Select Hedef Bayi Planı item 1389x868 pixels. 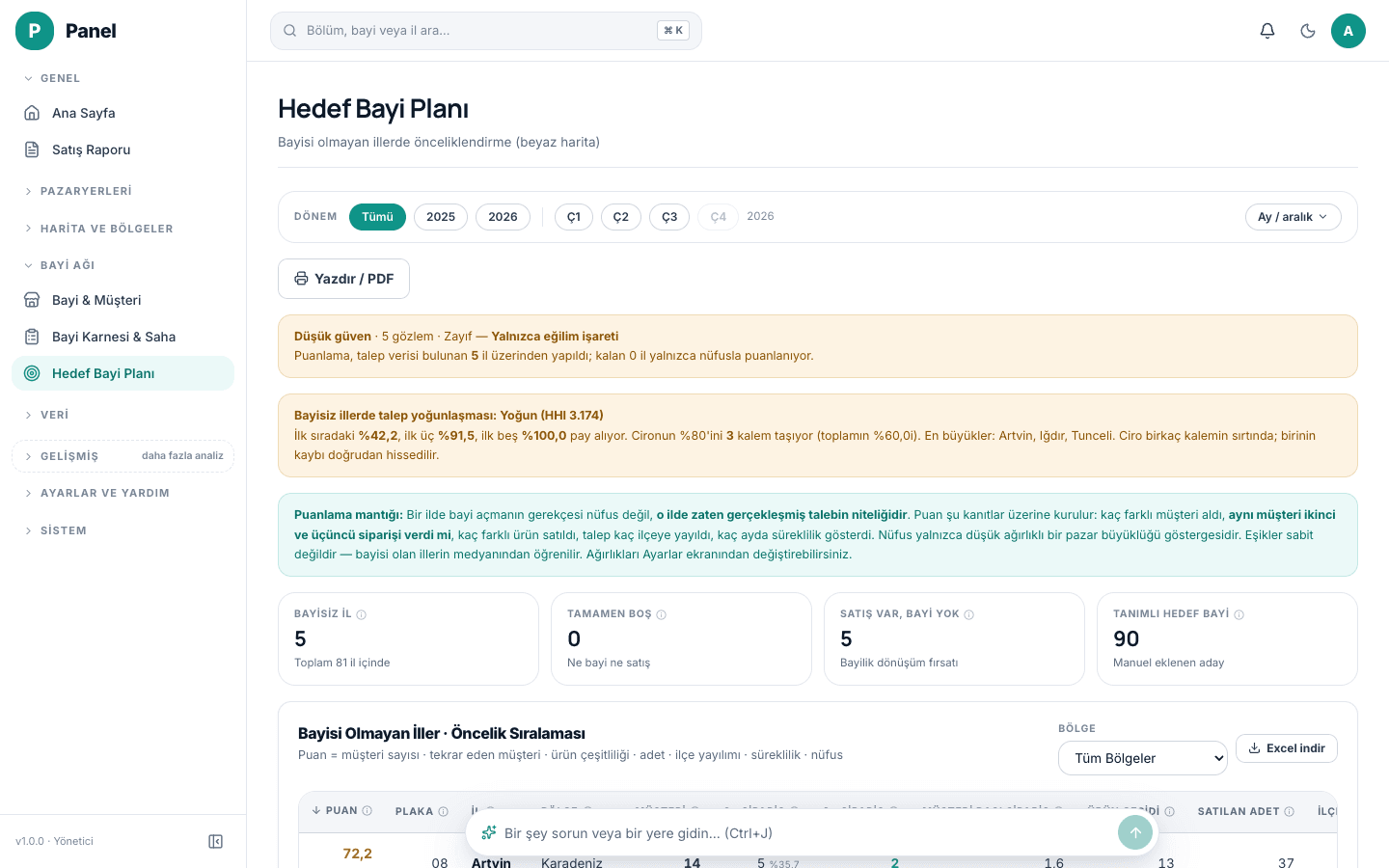(123, 373)
